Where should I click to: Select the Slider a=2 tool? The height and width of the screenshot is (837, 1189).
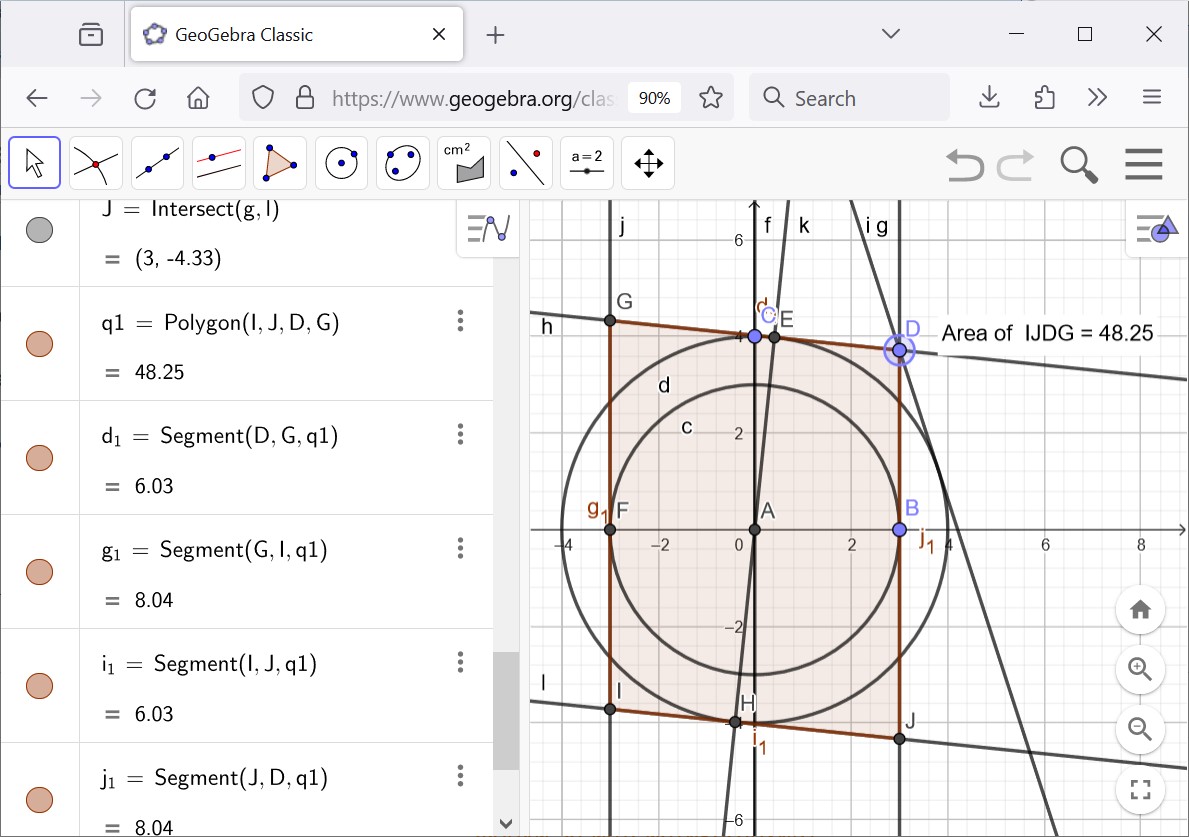[587, 162]
